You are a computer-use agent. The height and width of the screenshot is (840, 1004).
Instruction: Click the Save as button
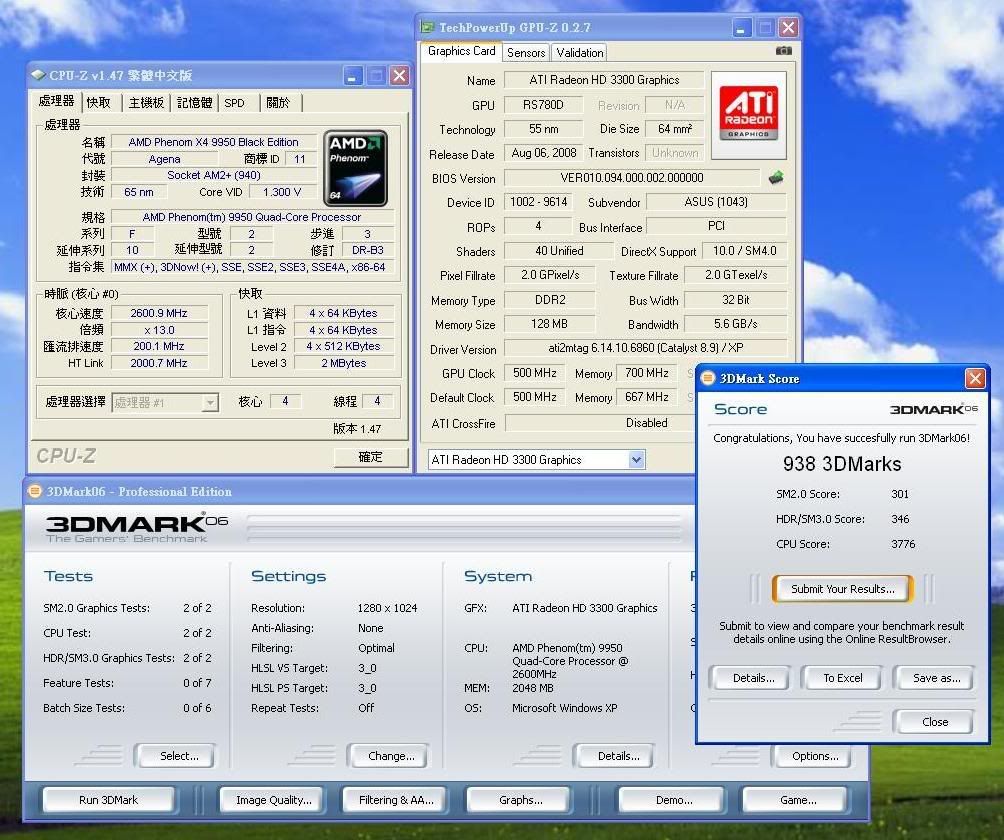point(936,678)
